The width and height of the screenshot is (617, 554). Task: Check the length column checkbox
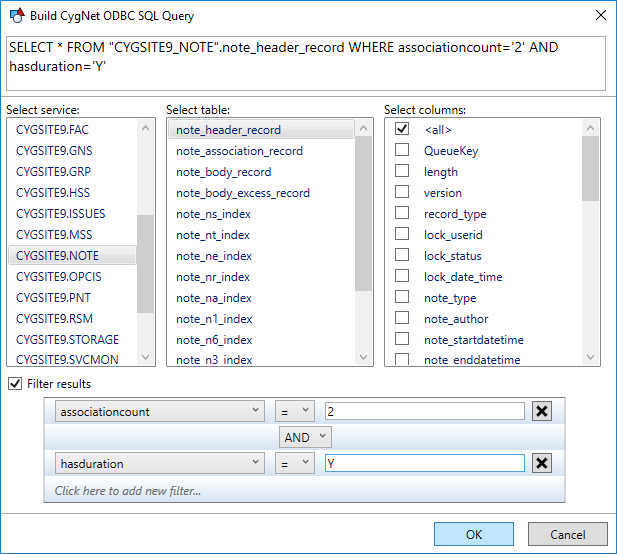tap(402, 171)
